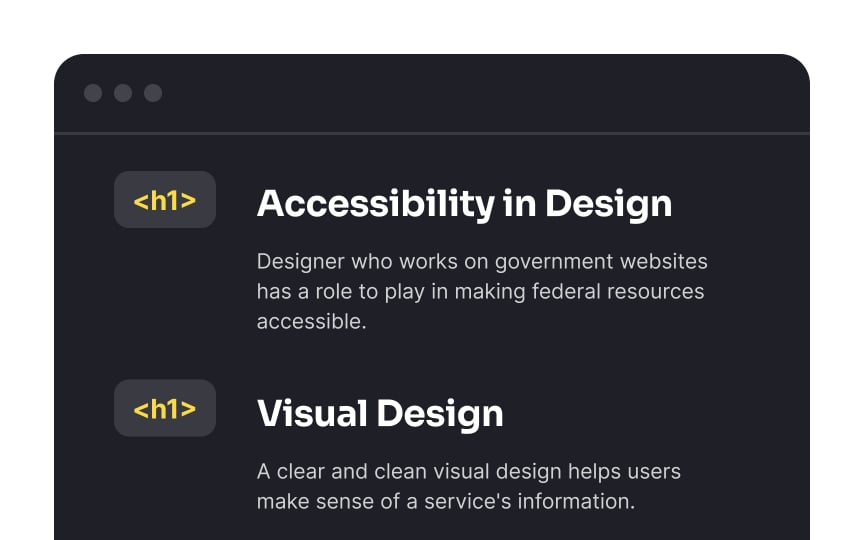Click the empty dark title bar area

[x=485, y=93]
